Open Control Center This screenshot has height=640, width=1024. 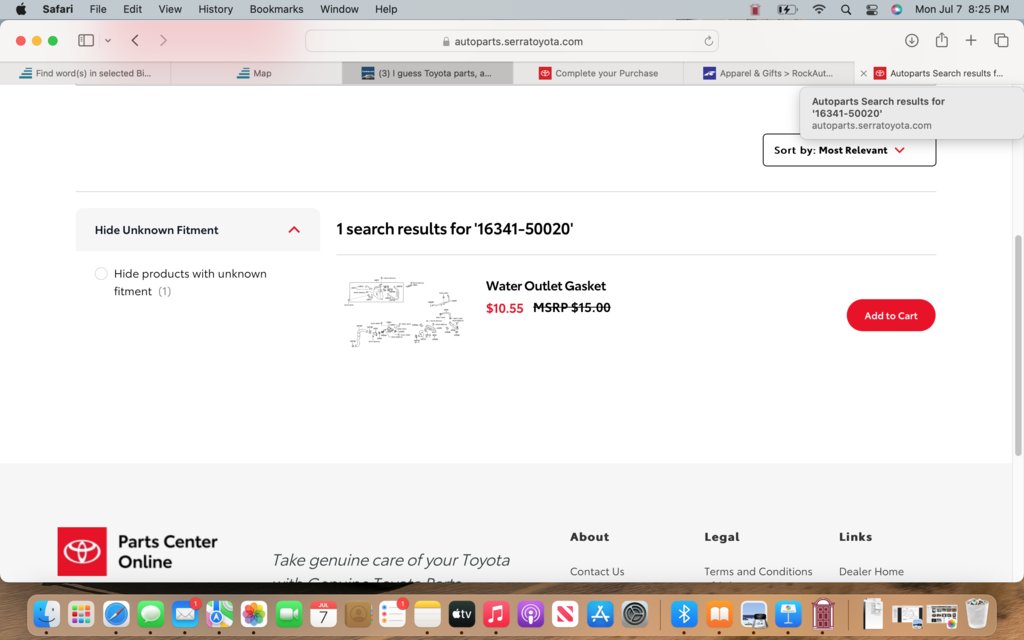(872, 9)
